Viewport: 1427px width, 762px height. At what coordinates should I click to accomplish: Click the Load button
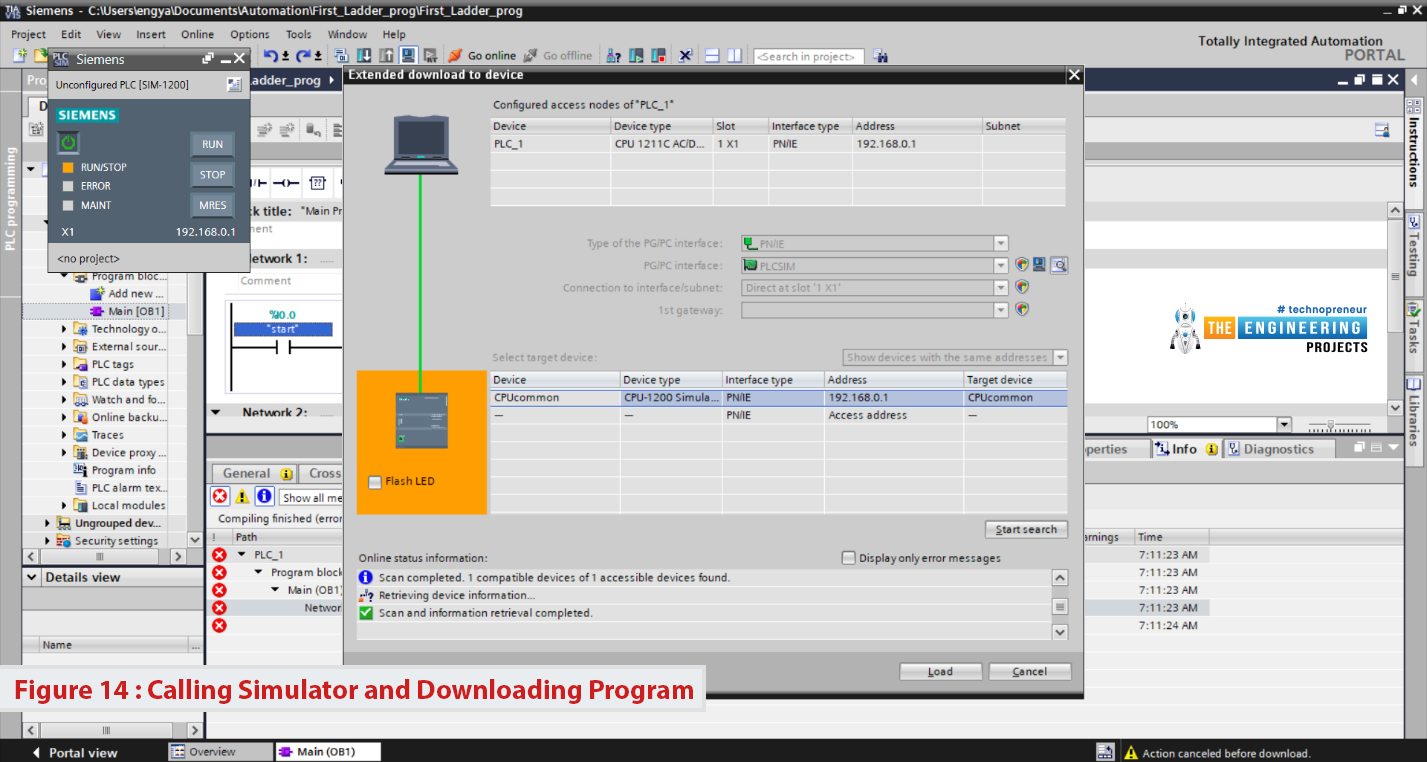tap(940, 671)
